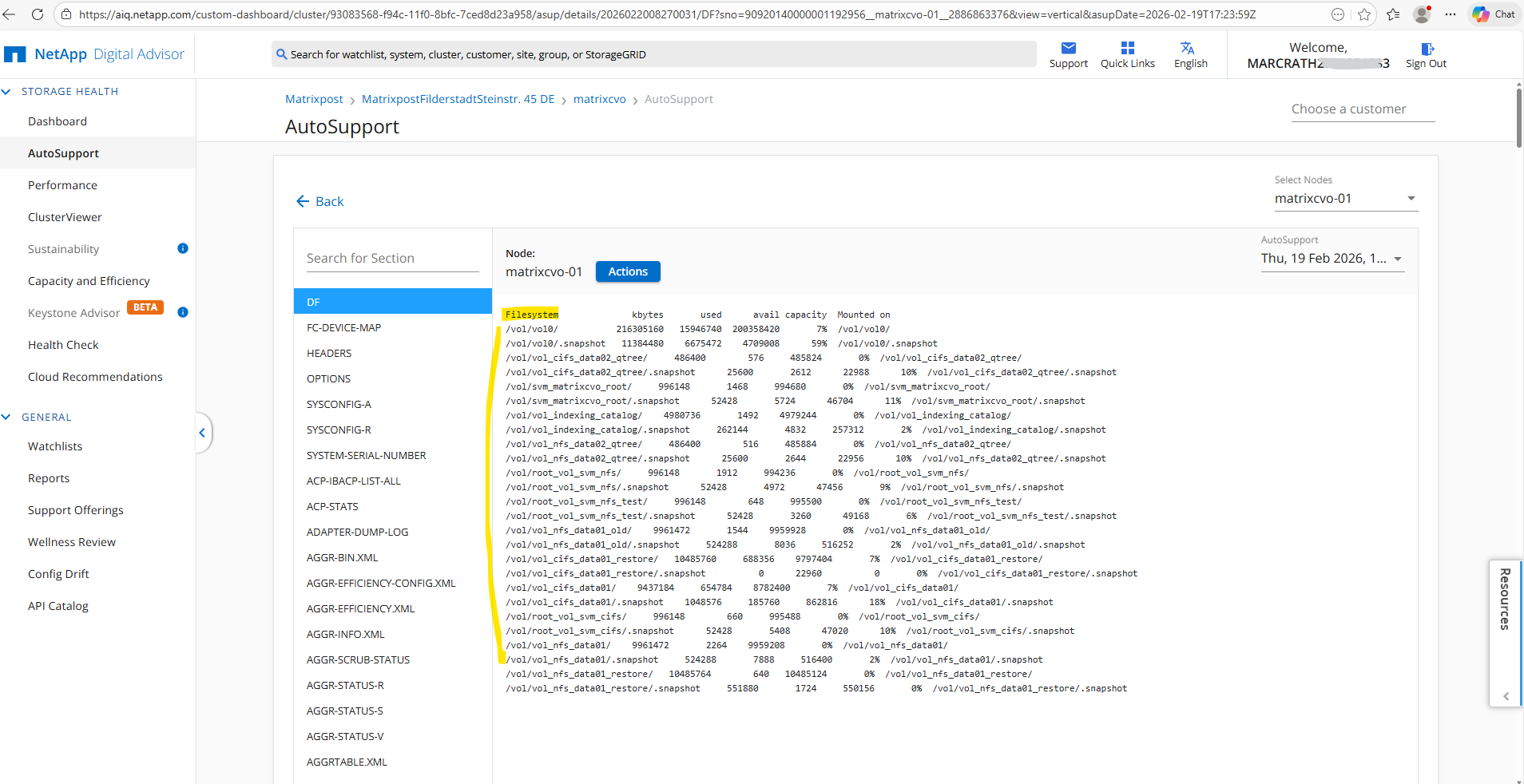Follow MatrixpostFilderstadtSteinstr. 45 DE breadcrumb
Image resolution: width=1524 pixels, height=784 pixels.
pyautogui.click(x=458, y=99)
